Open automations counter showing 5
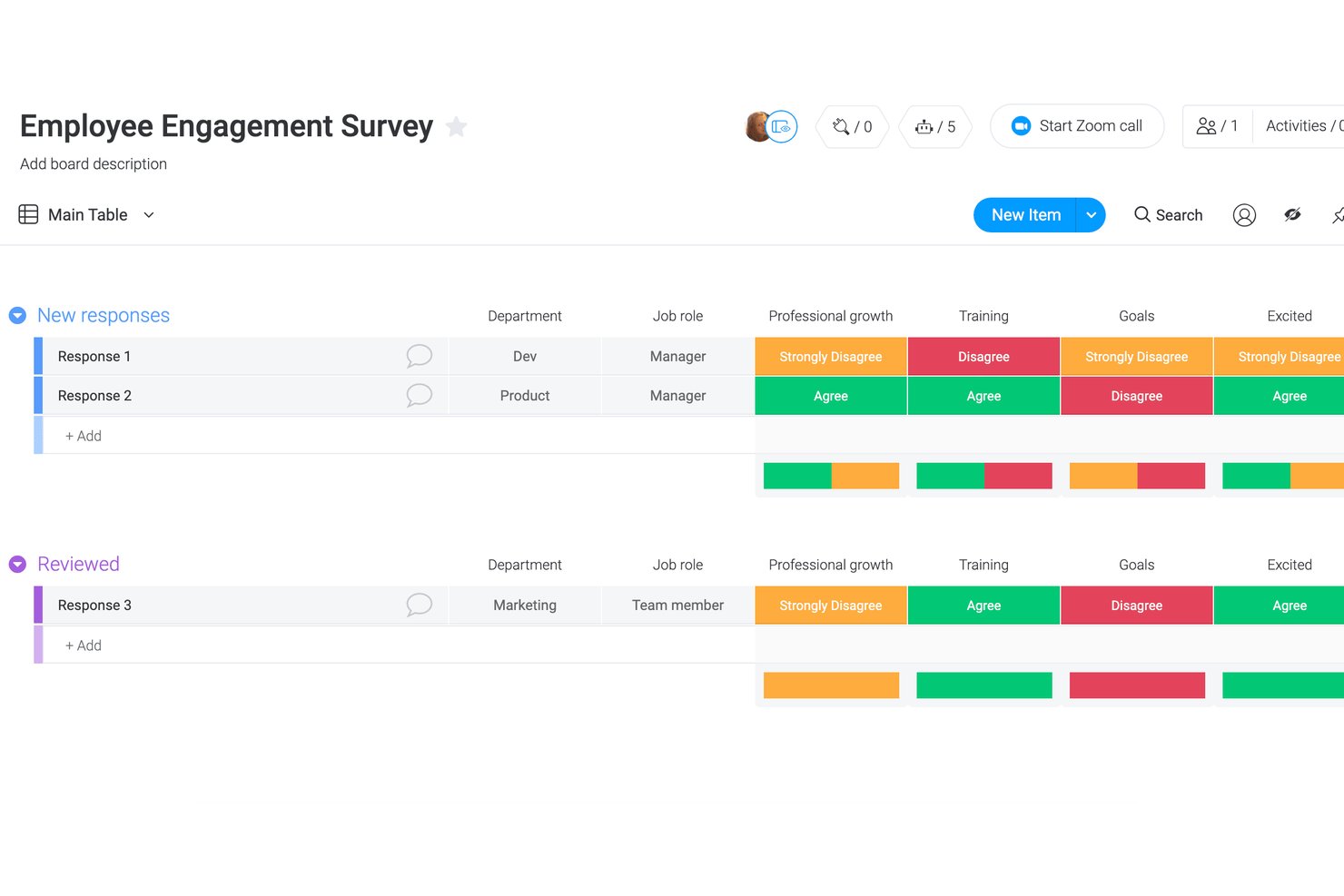 pyautogui.click(x=934, y=126)
